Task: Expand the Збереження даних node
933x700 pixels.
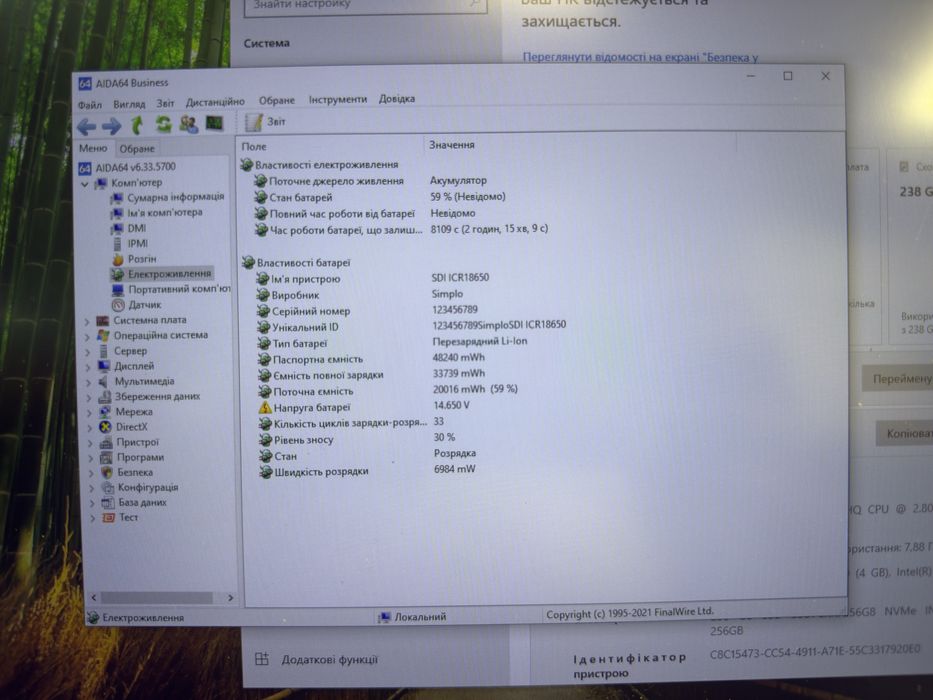Action: click(90, 398)
